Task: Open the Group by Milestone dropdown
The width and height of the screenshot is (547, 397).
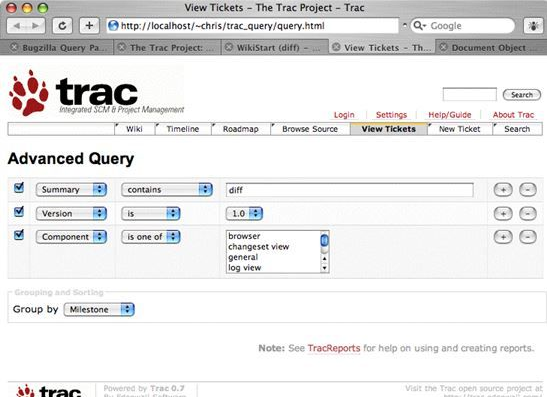Action: [99, 309]
